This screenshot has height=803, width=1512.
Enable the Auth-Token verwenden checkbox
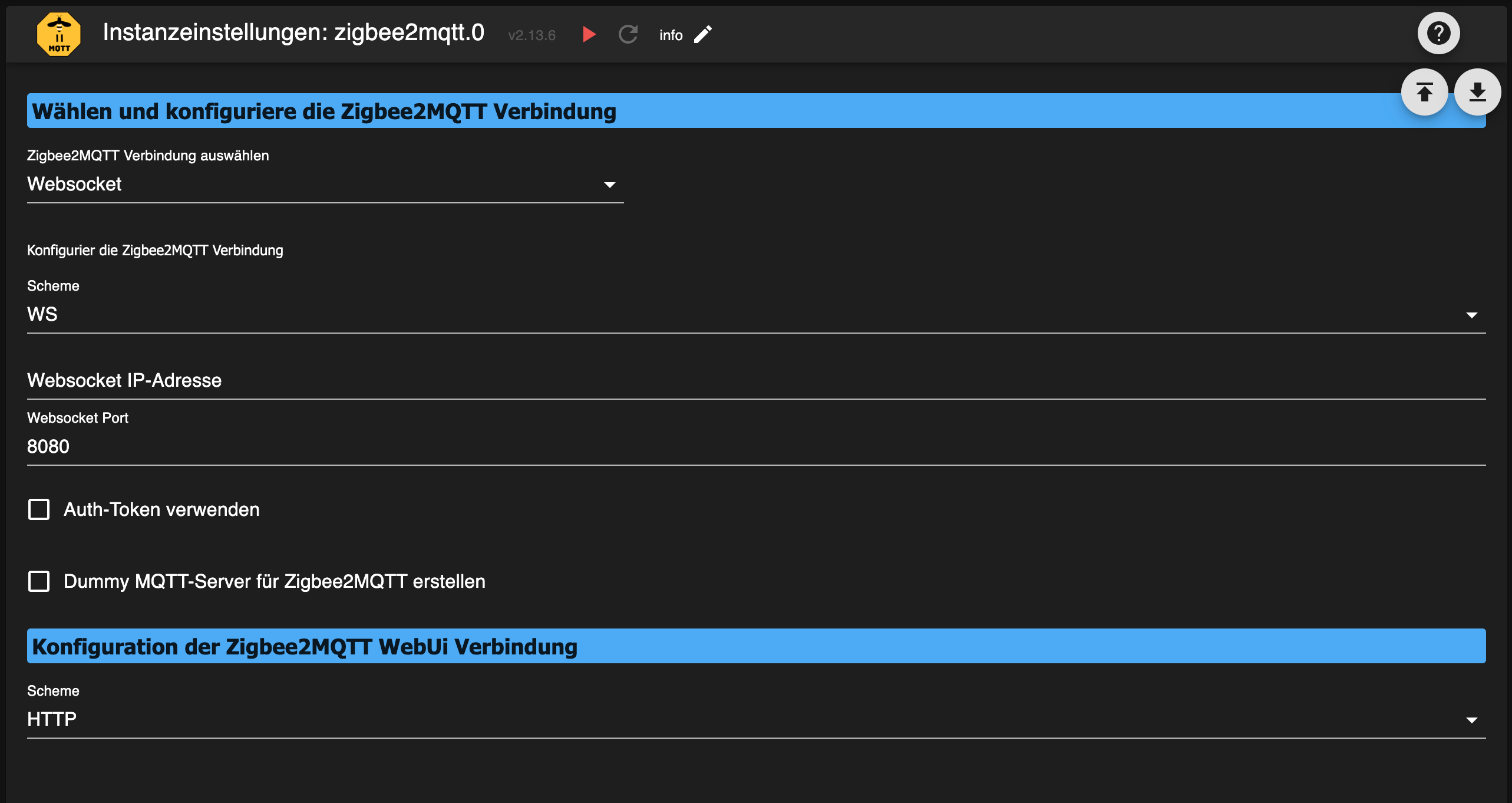39,509
